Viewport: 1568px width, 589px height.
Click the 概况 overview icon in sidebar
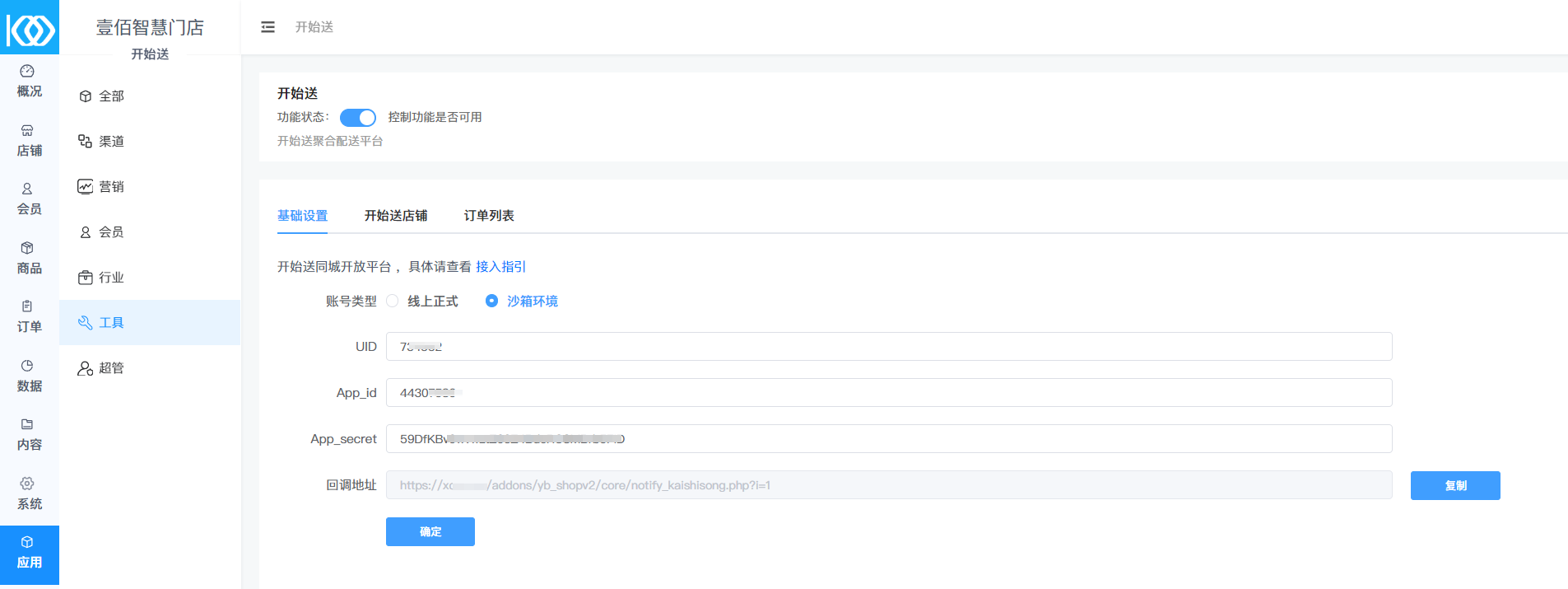point(27,72)
